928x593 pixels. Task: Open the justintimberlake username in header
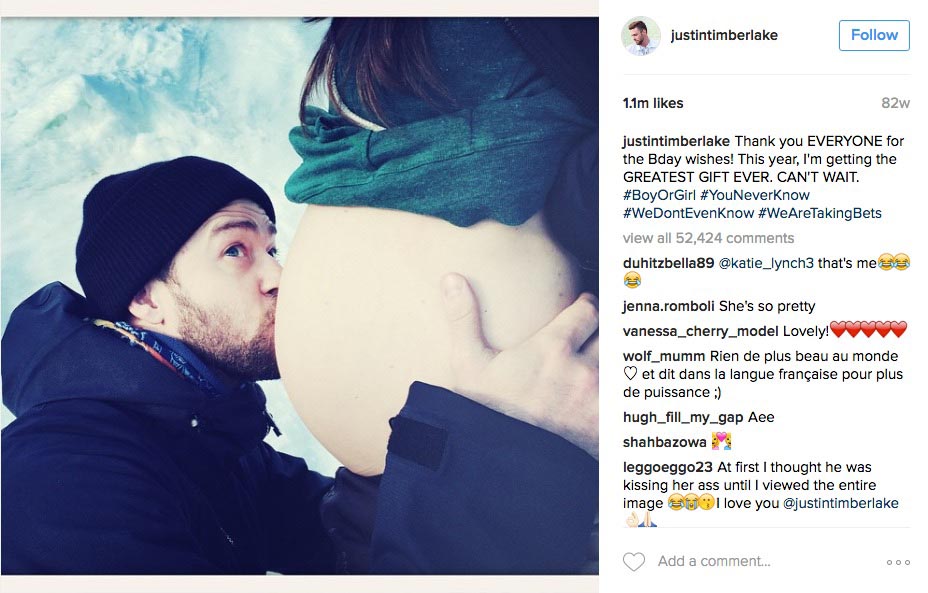click(724, 36)
